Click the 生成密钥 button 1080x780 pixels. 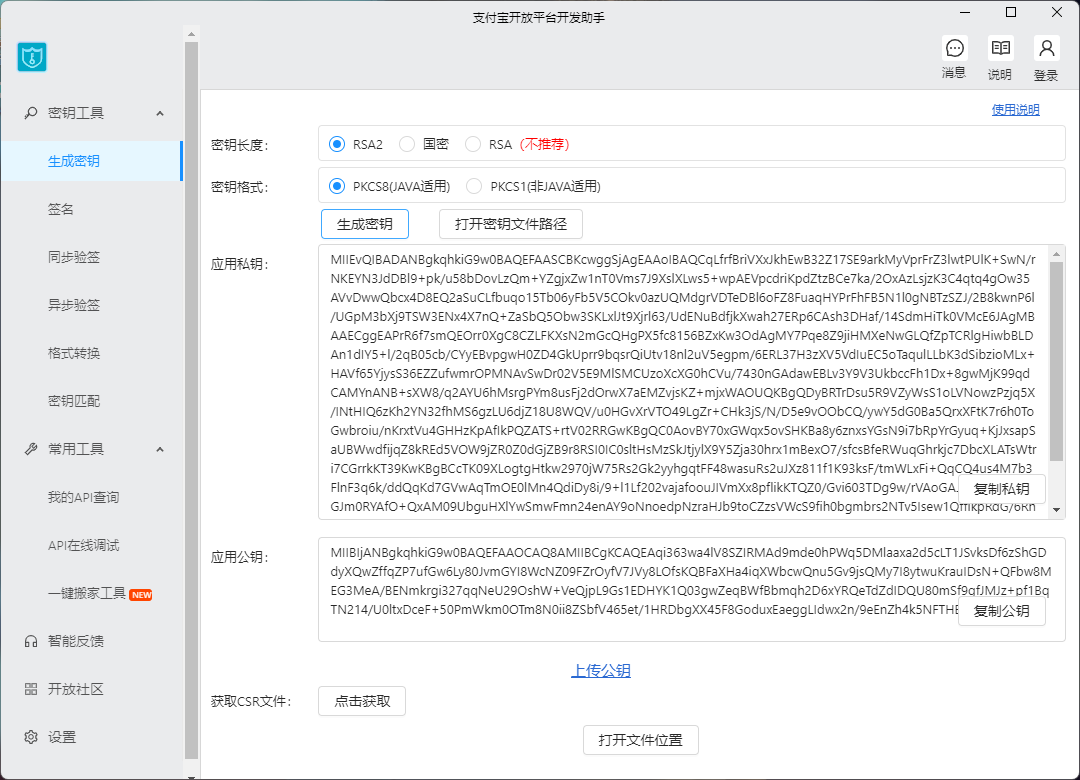[x=365, y=224]
